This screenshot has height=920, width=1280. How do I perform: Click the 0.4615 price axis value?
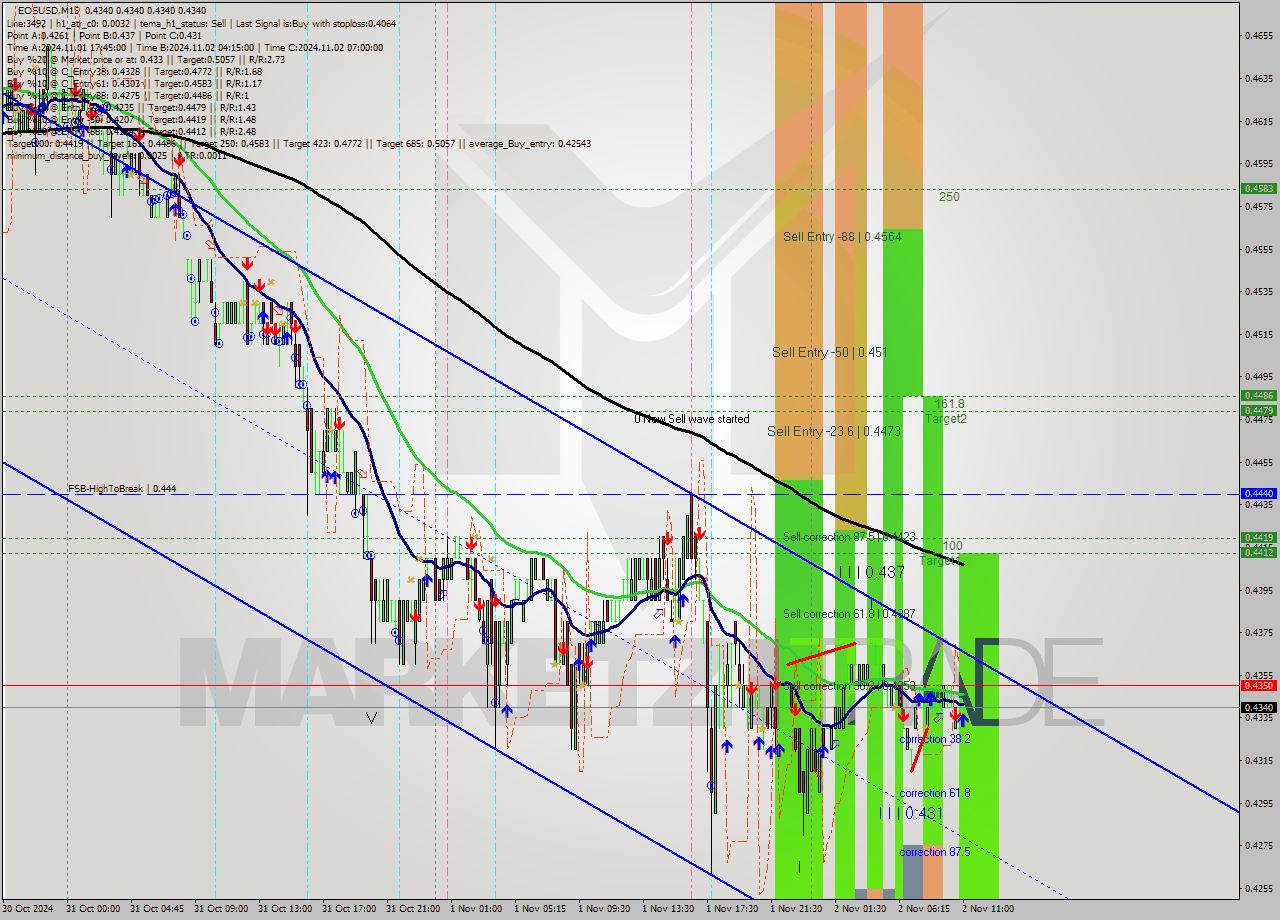1257,121
